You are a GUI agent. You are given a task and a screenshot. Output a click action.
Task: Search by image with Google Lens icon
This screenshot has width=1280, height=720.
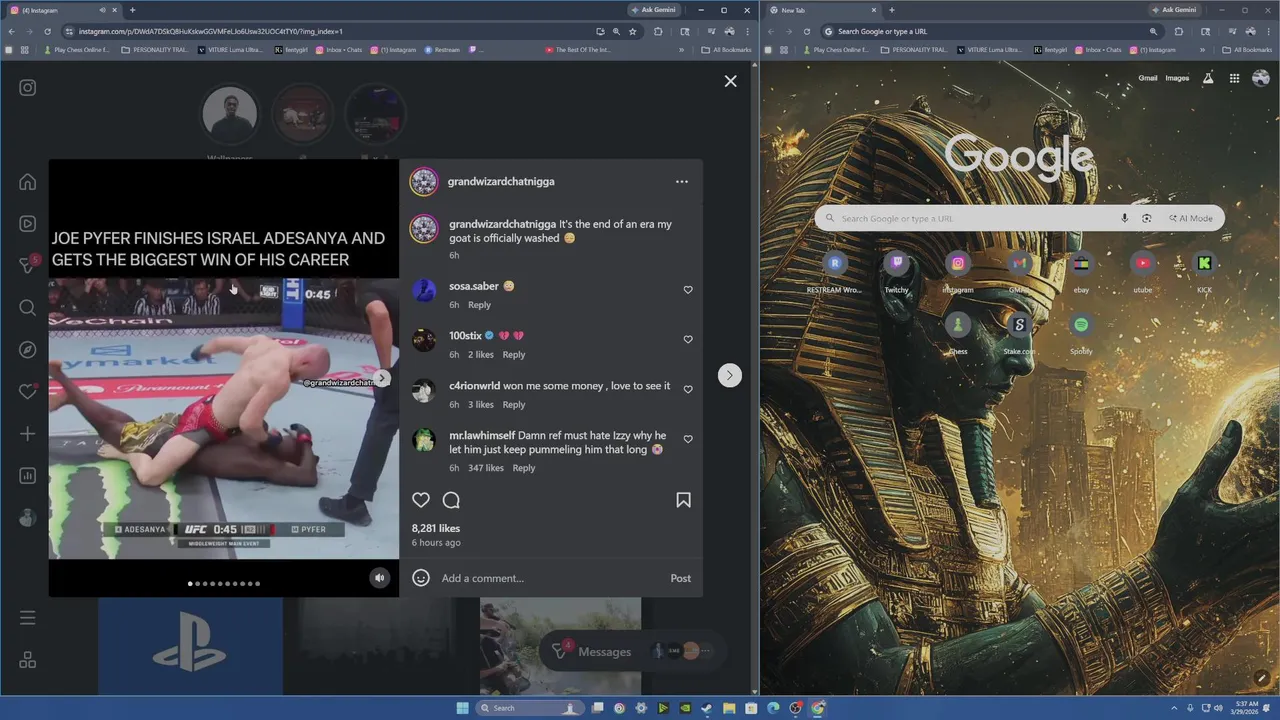[x=1146, y=218]
